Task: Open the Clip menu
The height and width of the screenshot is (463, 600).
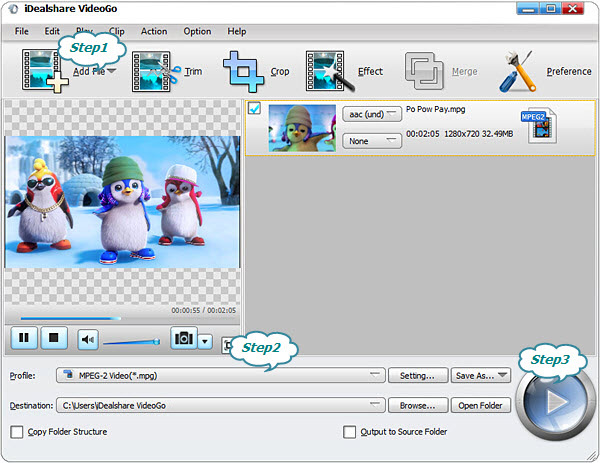Action: (x=117, y=31)
